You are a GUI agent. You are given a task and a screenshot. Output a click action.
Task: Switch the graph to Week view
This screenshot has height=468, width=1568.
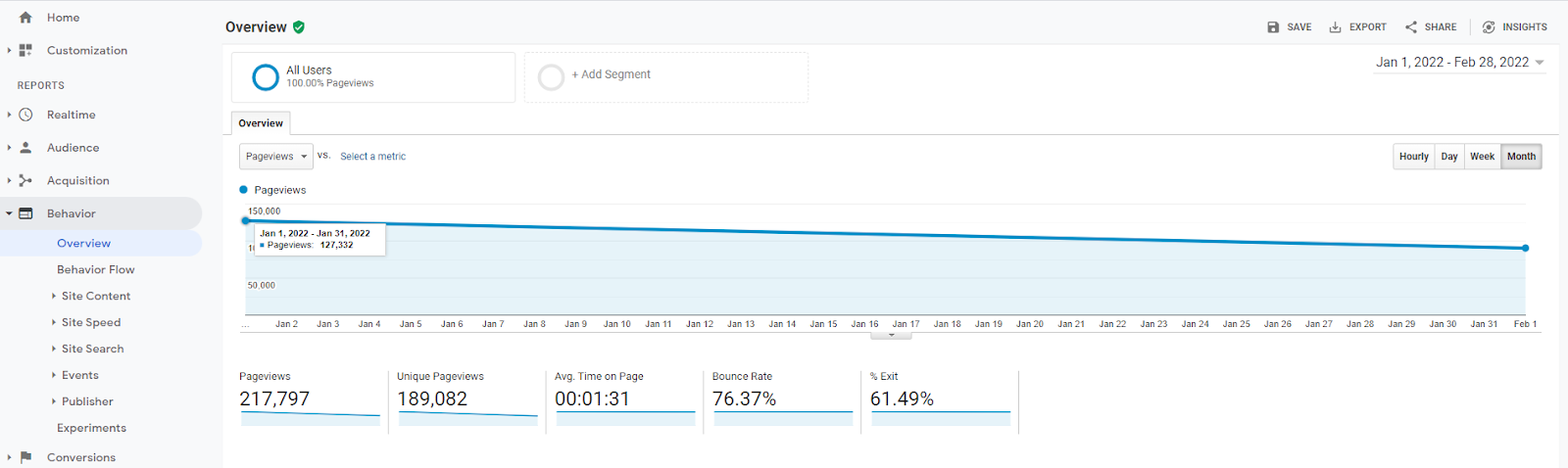pyautogui.click(x=1482, y=157)
